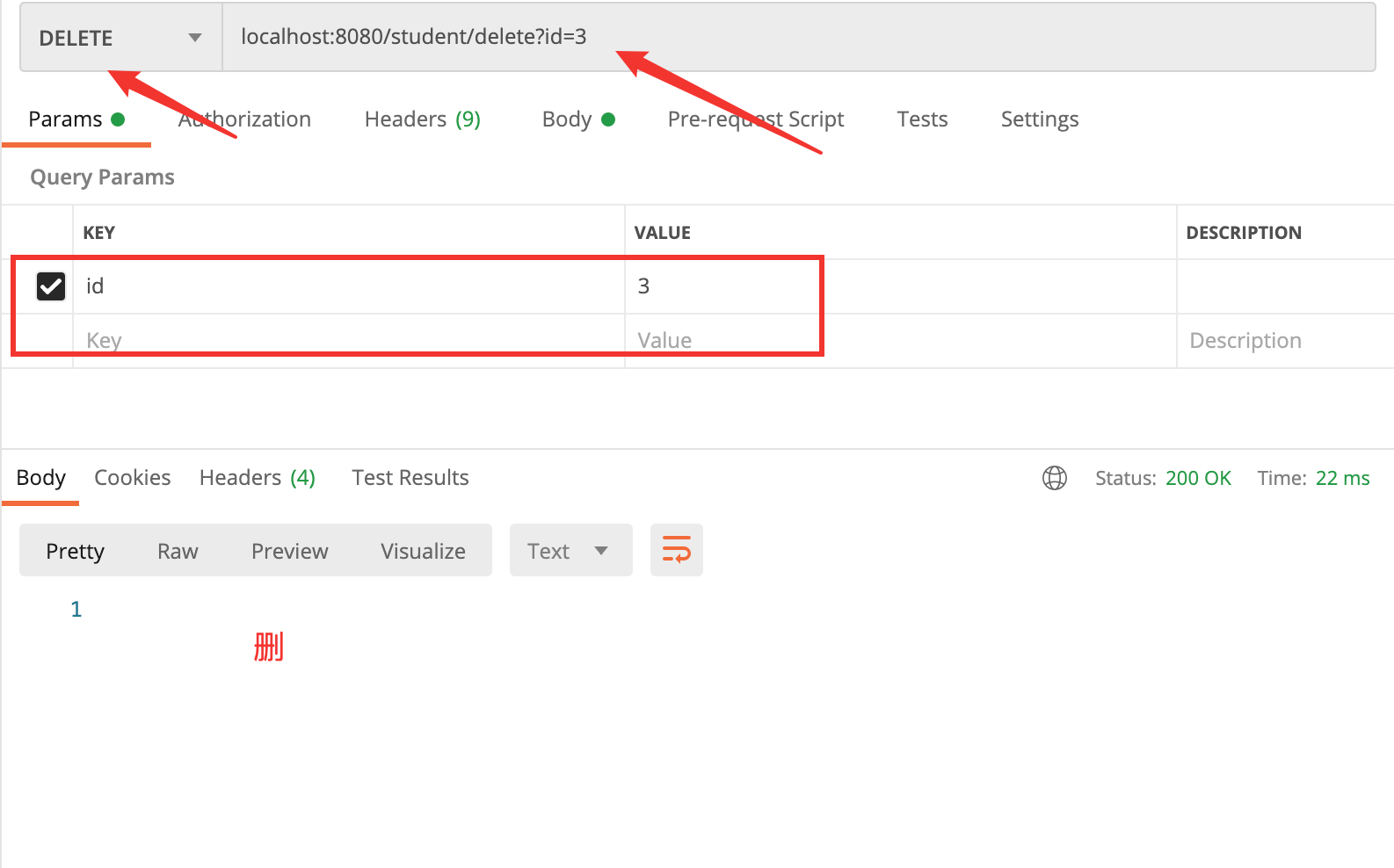The image size is (1394, 868).
Task: Select the request Body tab
Action: (577, 119)
